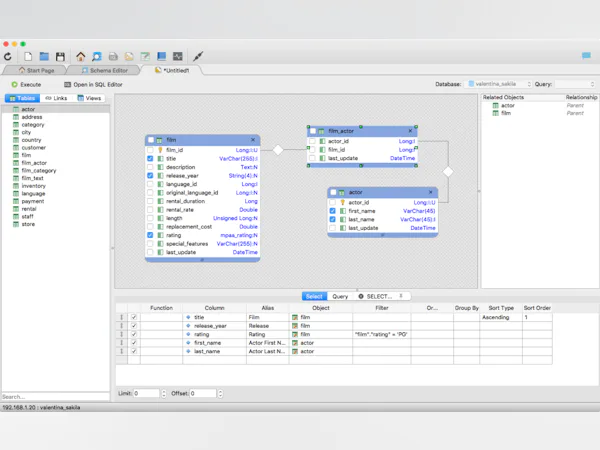
Task: Open the SELECT statement type dropdown
Action: point(383,296)
